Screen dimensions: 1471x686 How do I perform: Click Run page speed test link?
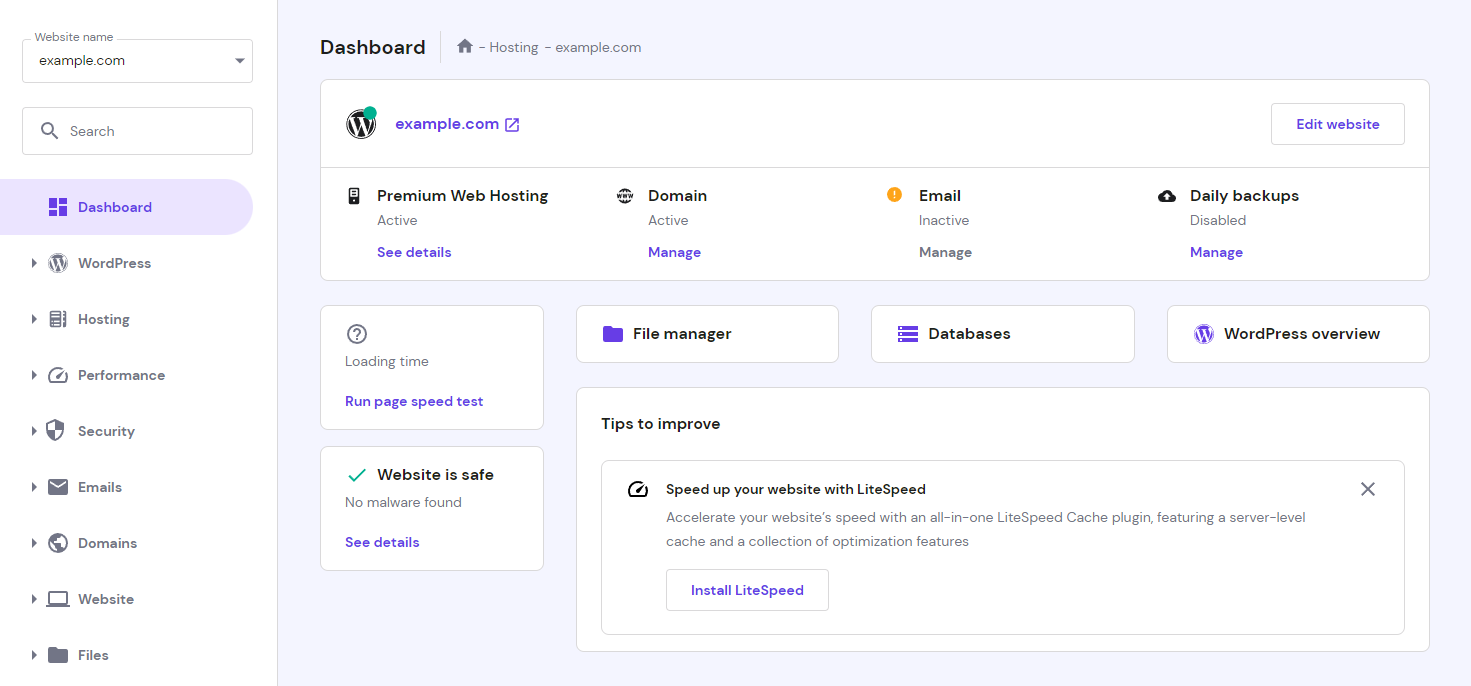pyautogui.click(x=414, y=401)
